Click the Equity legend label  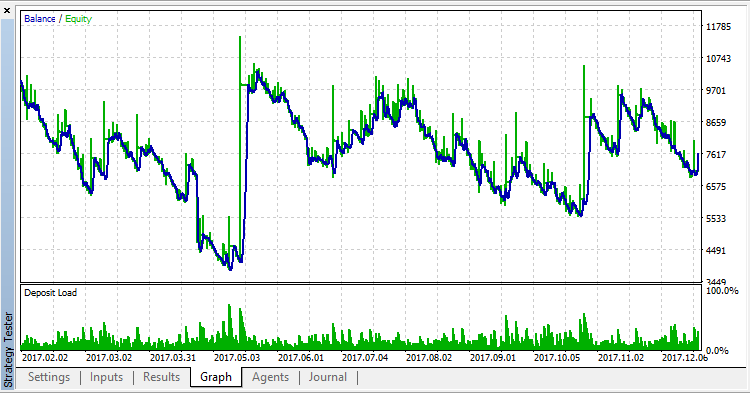click(78, 19)
